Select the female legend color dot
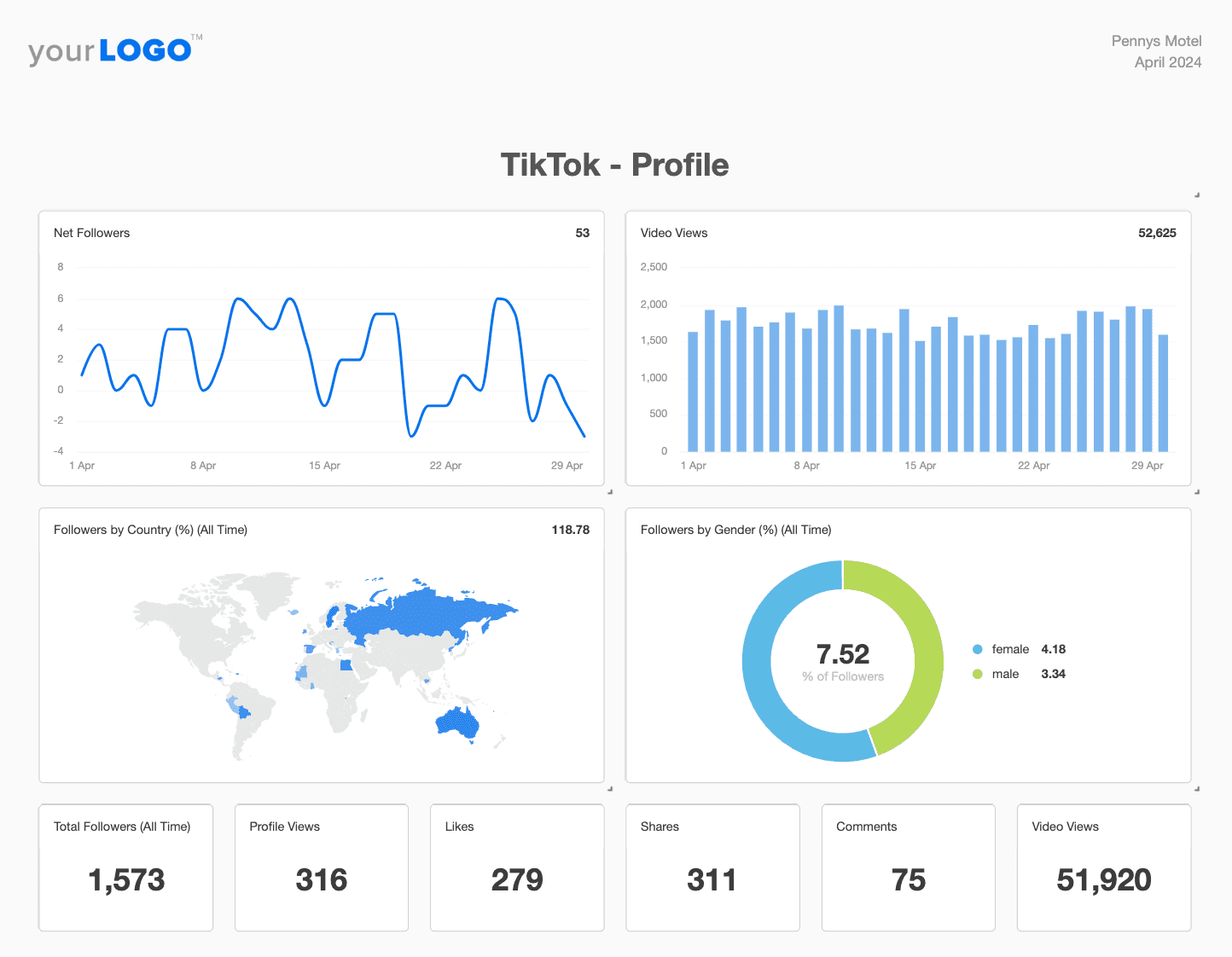 [976, 649]
